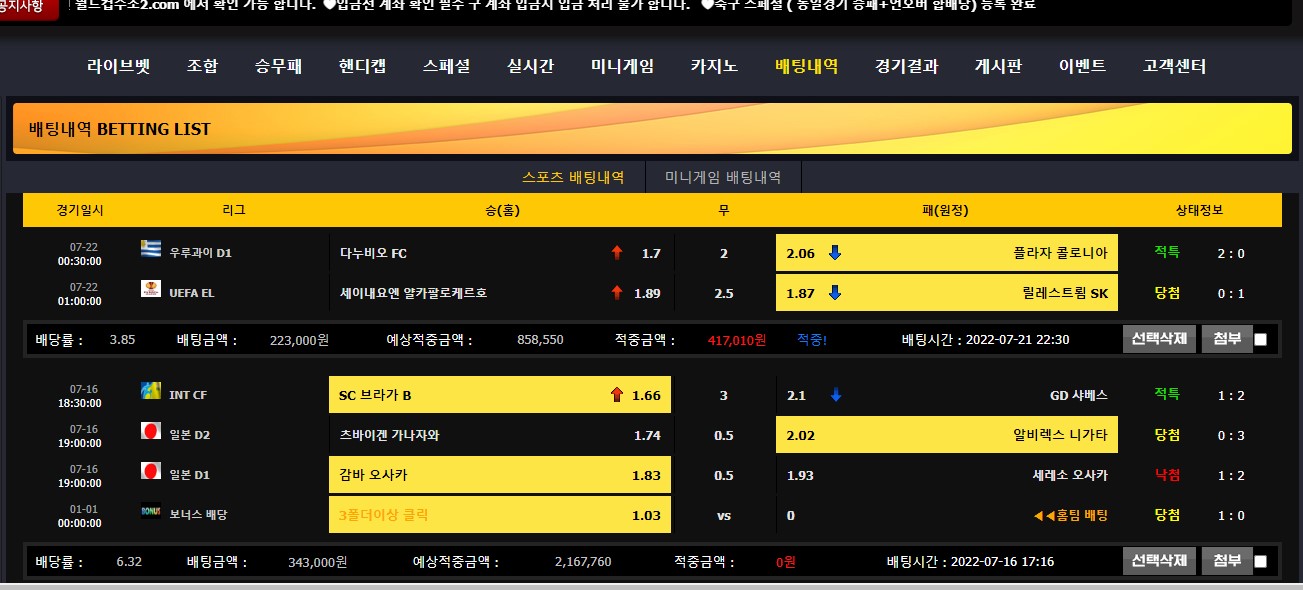This screenshot has height=590, width=1303.
Task: Click the UEFA EL league logo icon
Action: click(x=151, y=290)
